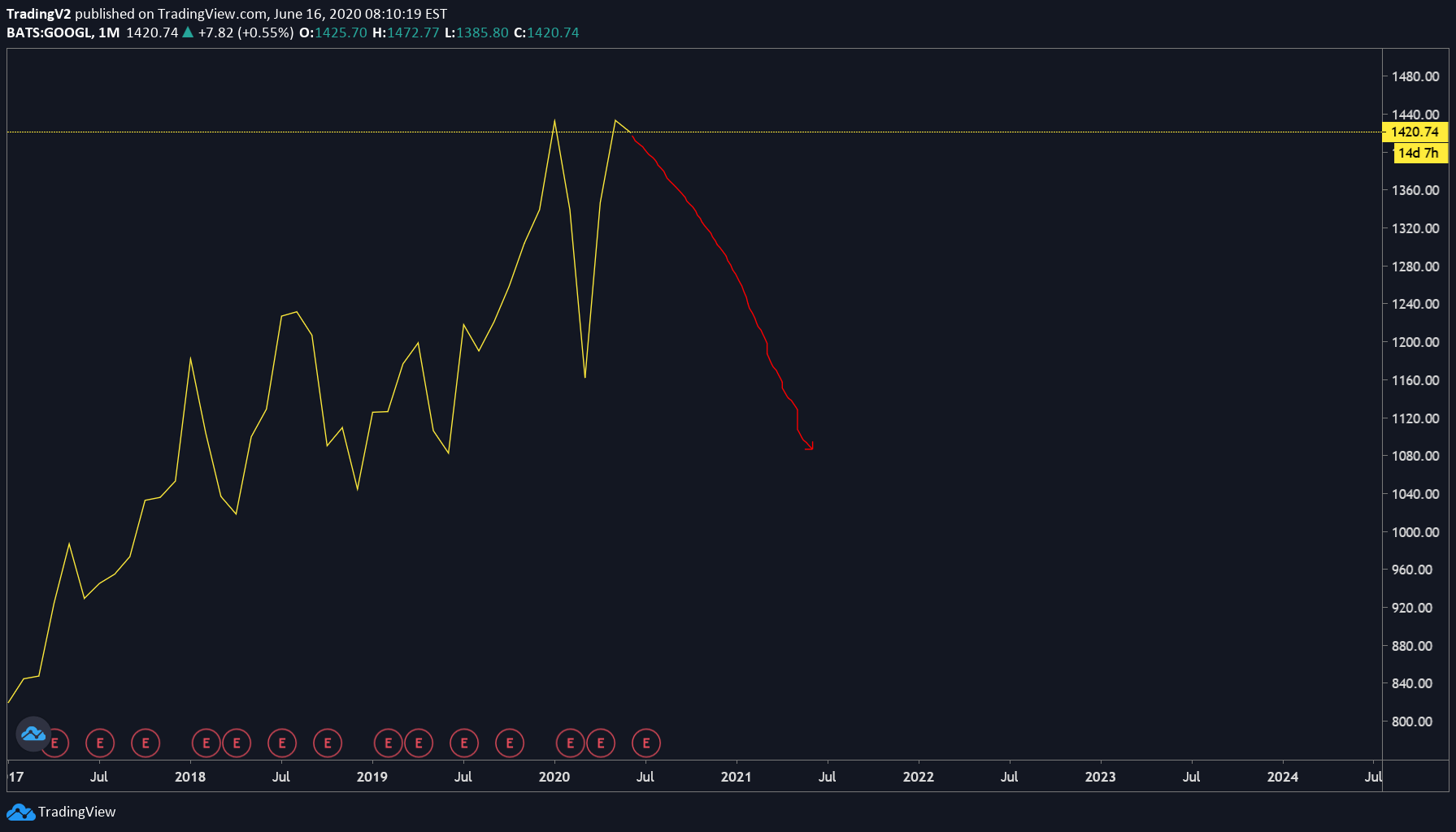The height and width of the screenshot is (832, 1456).
Task: Open the February 2018 earnings marker
Action: [x=206, y=743]
